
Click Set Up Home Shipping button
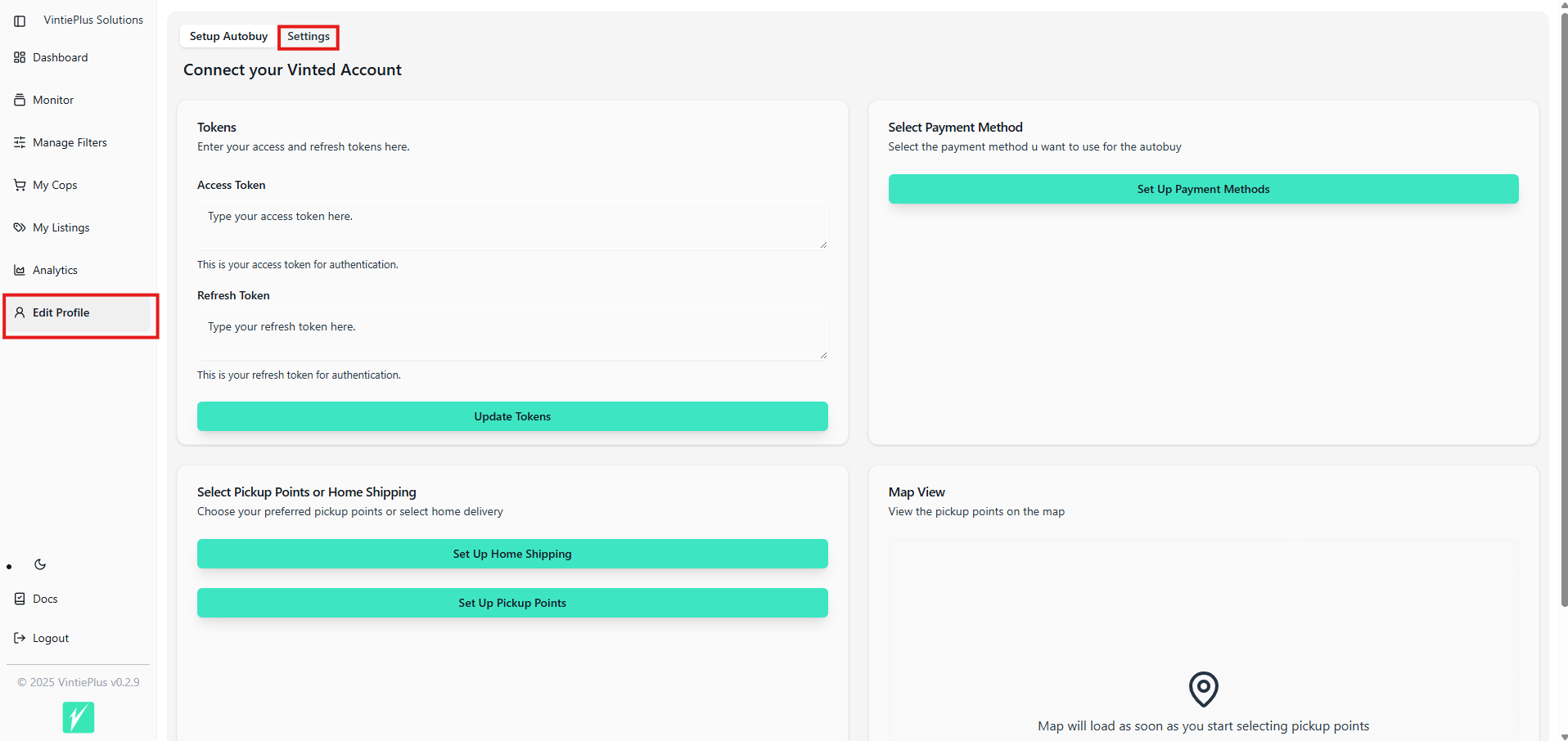pyautogui.click(x=512, y=554)
